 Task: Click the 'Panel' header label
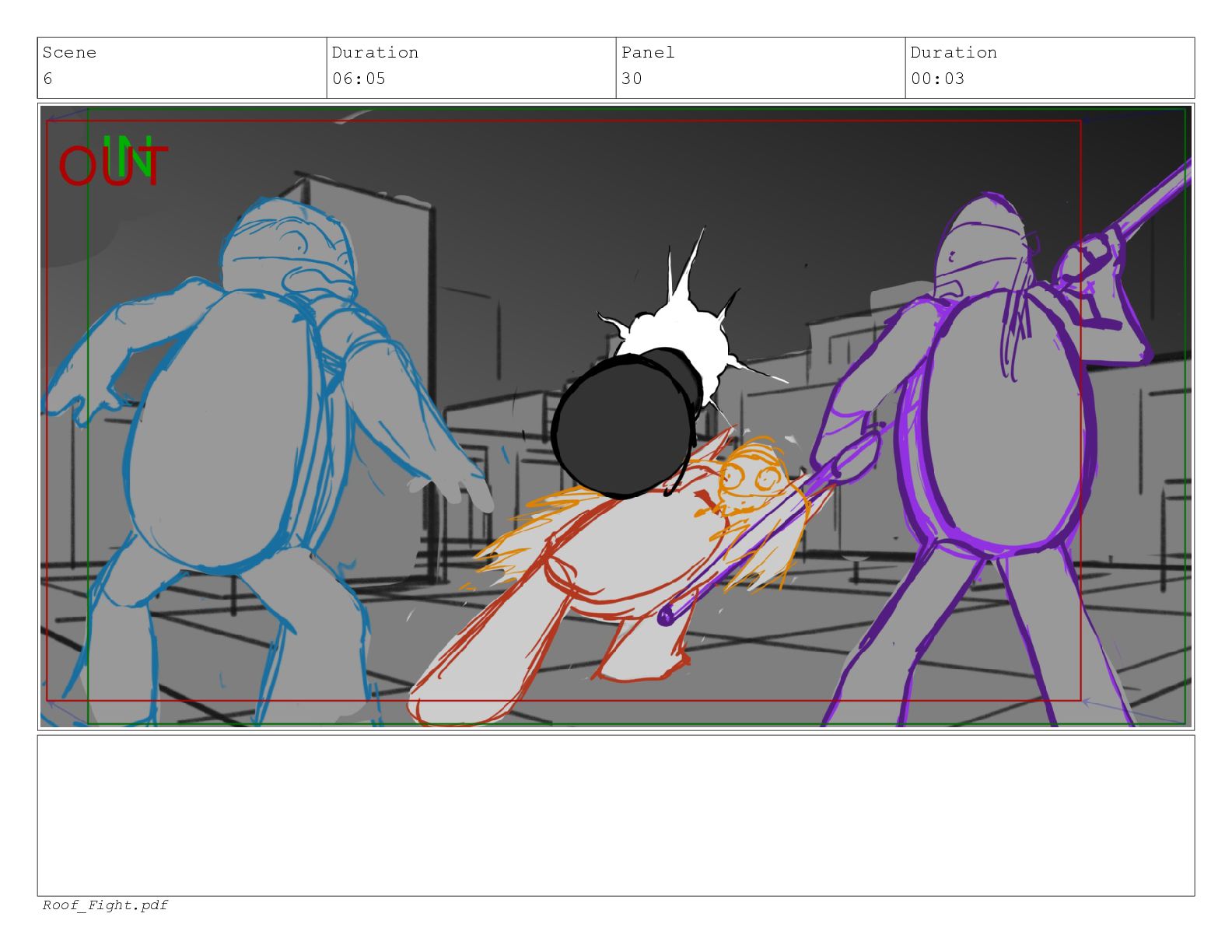[647, 52]
